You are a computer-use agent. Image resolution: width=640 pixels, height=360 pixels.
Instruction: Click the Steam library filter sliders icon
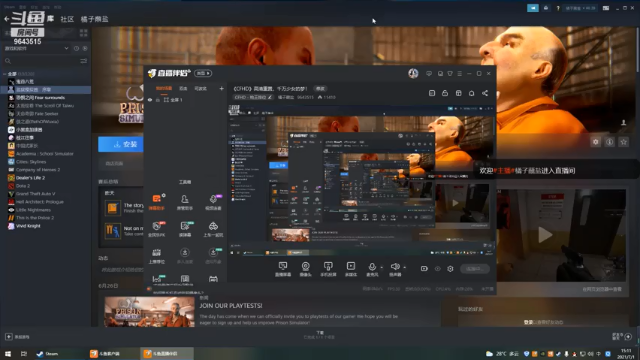(83, 61)
